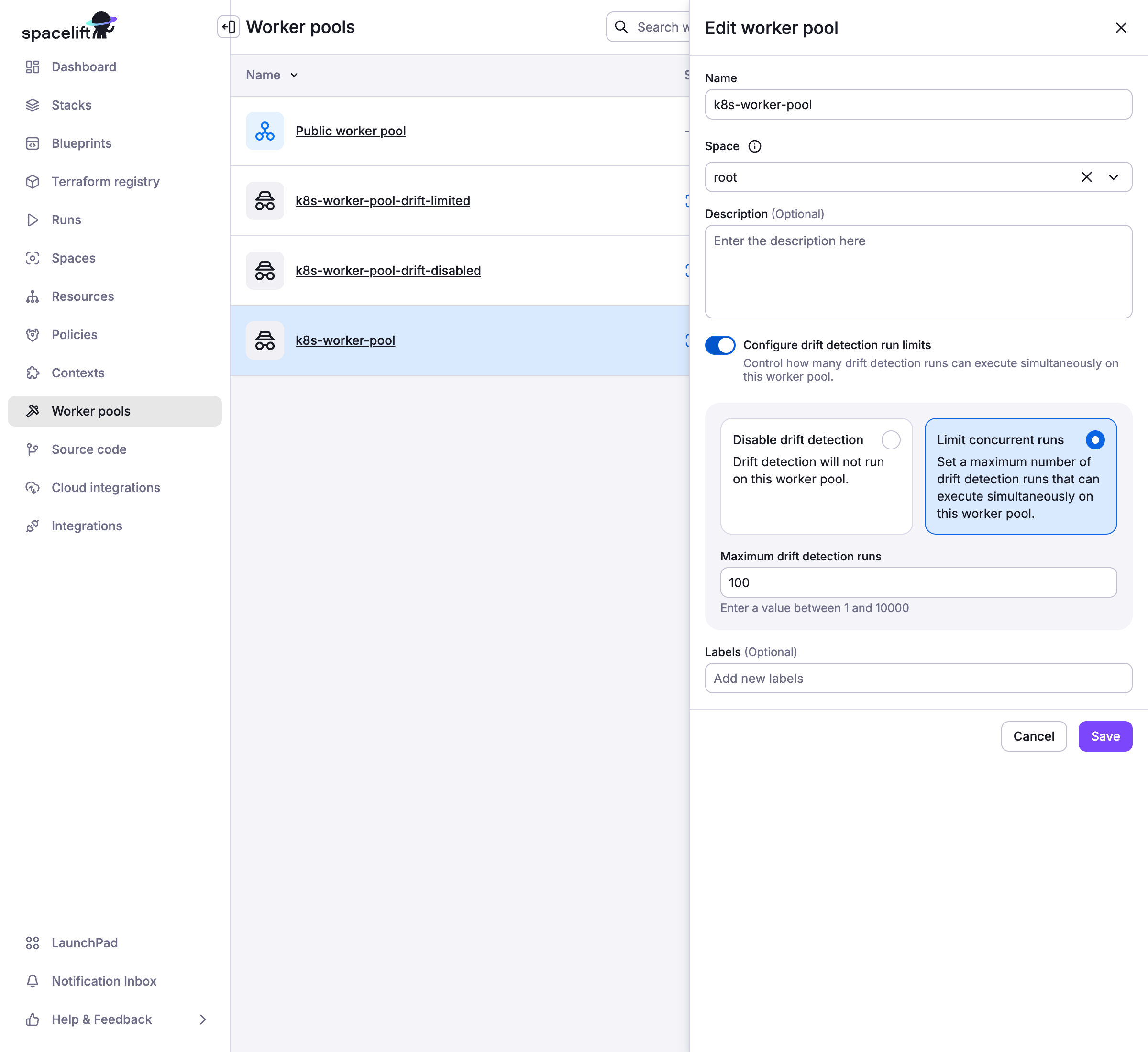
Task: Click the Maximum drift detection runs field
Action: [918, 582]
